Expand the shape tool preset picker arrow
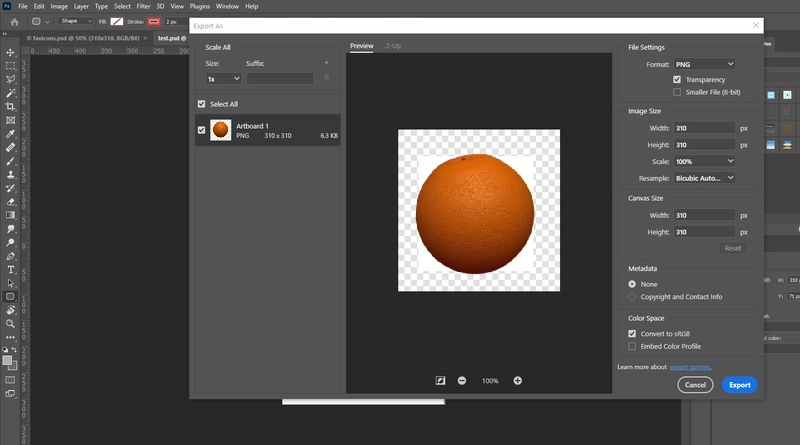The height and width of the screenshot is (445, 800). pos(47,22)
